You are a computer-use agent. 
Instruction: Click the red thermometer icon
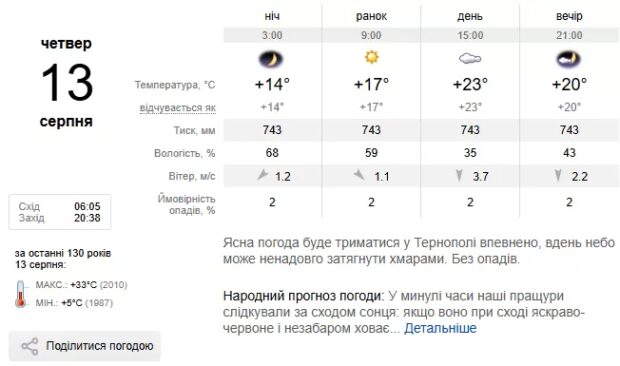point(21,294)
